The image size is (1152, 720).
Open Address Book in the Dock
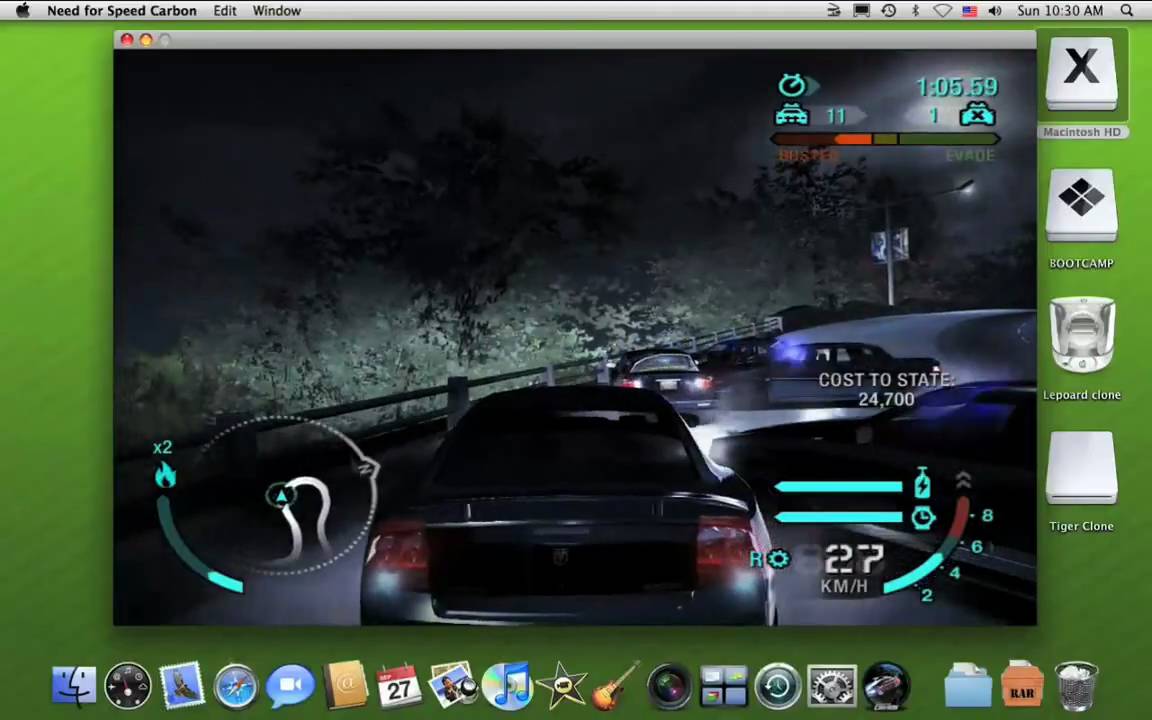345,685
